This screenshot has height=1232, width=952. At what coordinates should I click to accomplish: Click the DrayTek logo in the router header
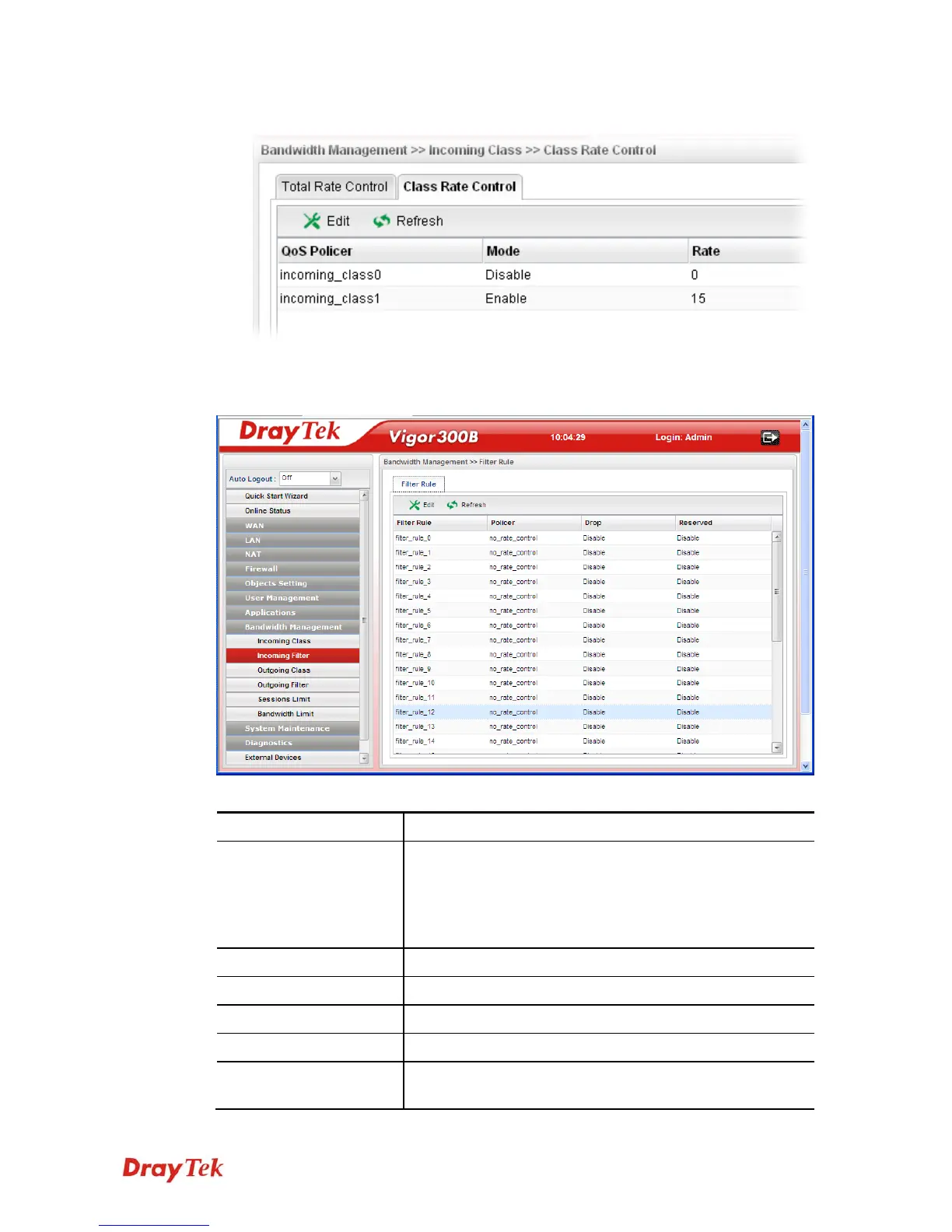[x=289, y=432]
